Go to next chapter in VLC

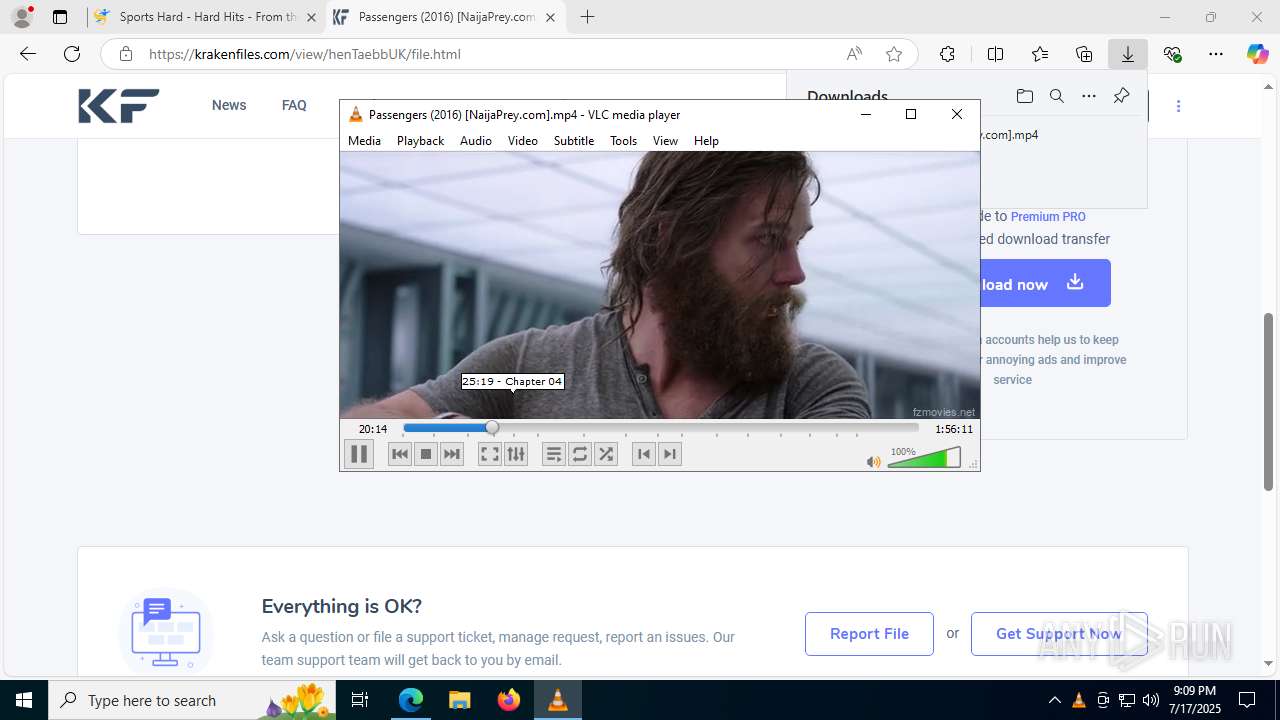pyautogui.click(x=670, y=454)
